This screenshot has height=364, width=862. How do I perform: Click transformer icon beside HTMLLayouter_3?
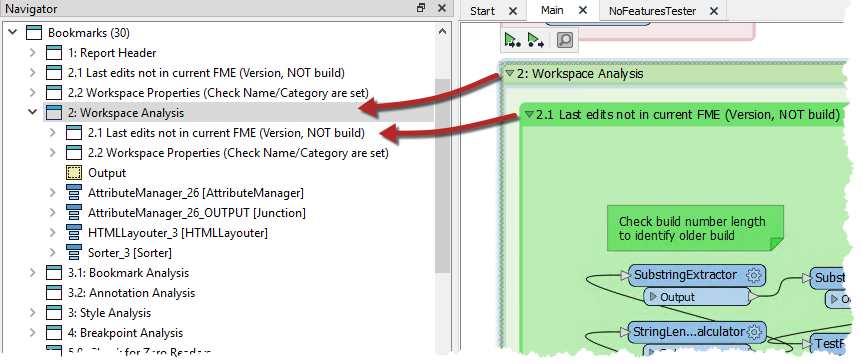pos(74,233)
